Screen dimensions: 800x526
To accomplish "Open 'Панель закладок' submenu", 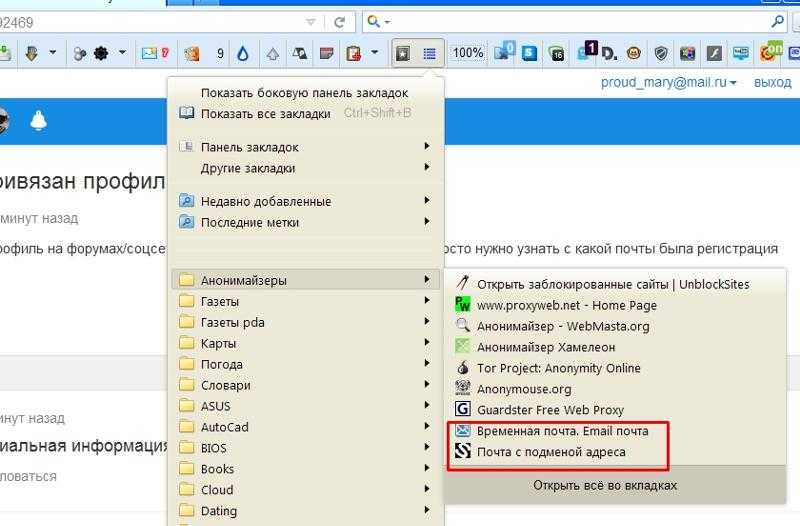I will click(306, 147).
